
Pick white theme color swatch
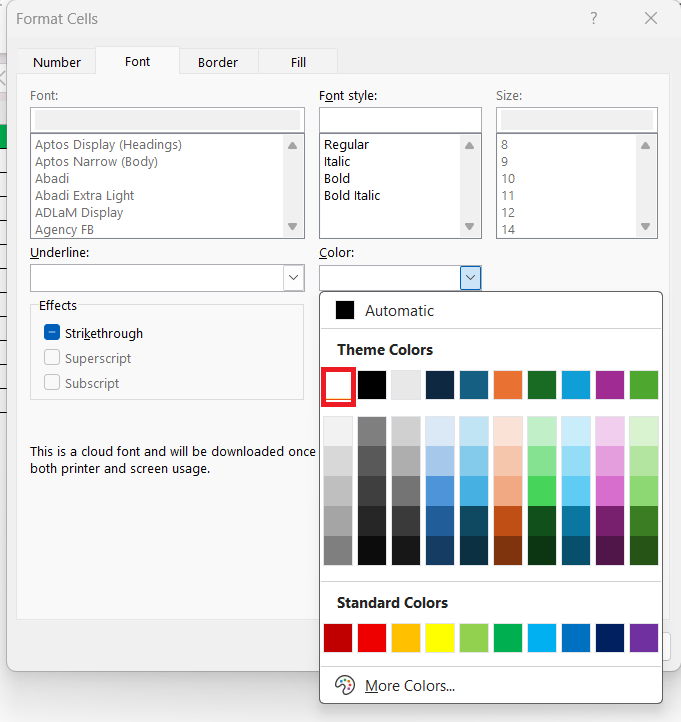point(338,385)
